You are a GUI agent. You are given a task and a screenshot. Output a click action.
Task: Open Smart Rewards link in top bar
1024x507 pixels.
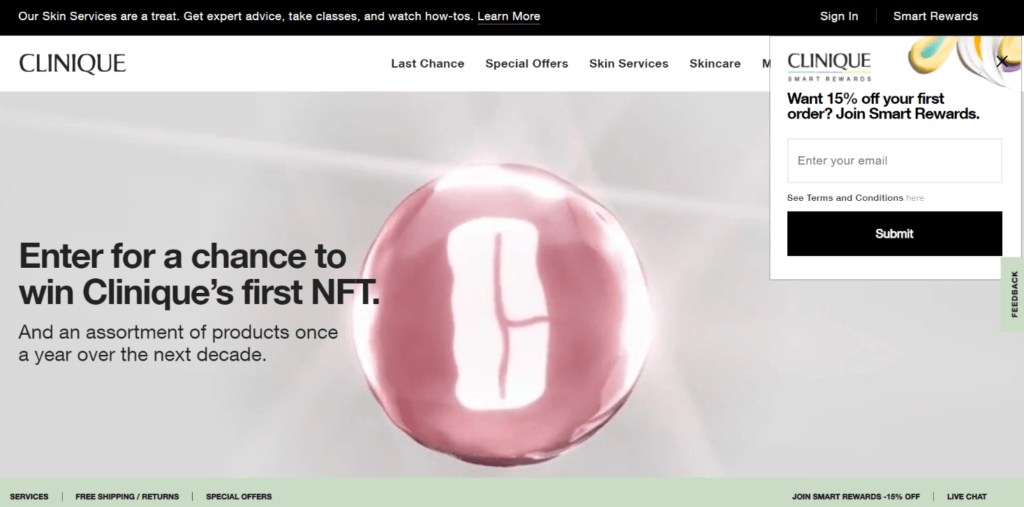coord(935,16)
